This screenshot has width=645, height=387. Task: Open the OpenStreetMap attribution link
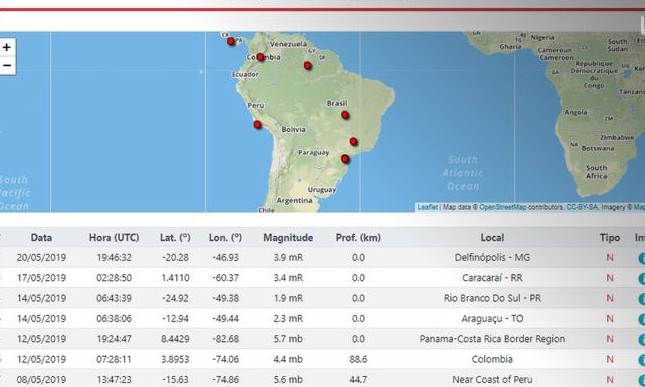click(503, 207)
